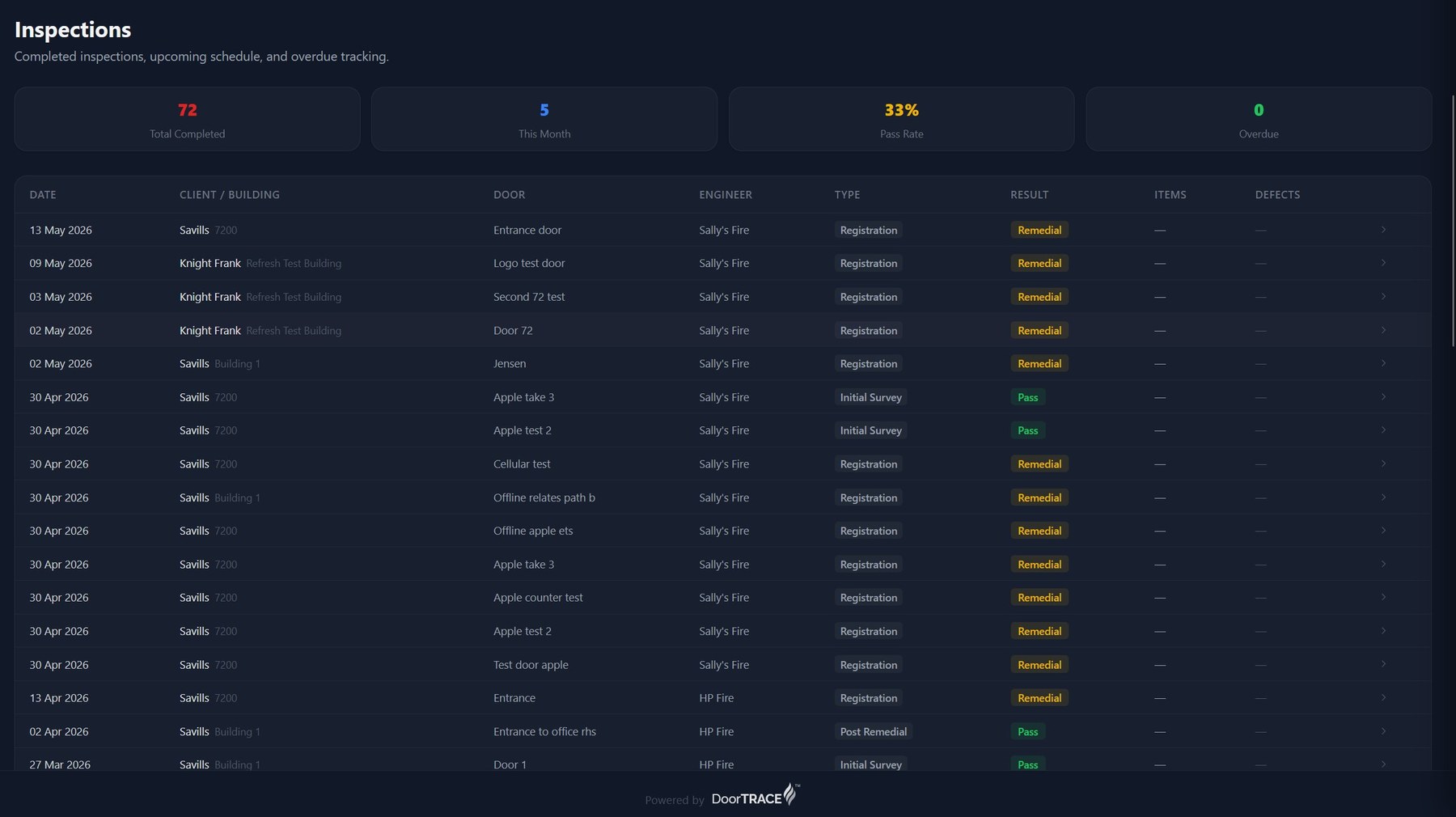
Task: Click the Offline relates path b door name
Action: [544, 497]
